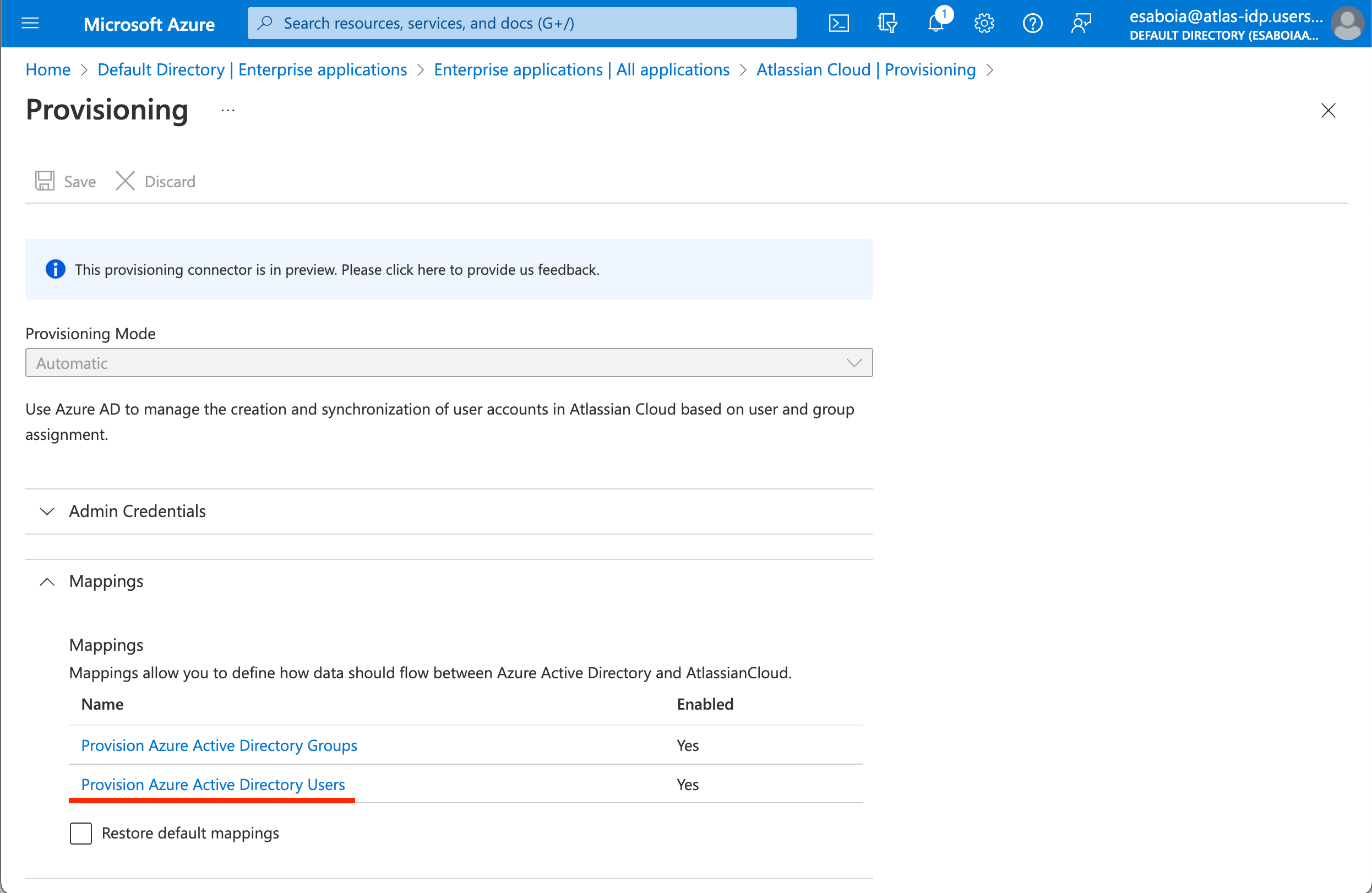Open the Feedback icon in header
This screenshot has height=893, width=1372.
point(1081,23)
